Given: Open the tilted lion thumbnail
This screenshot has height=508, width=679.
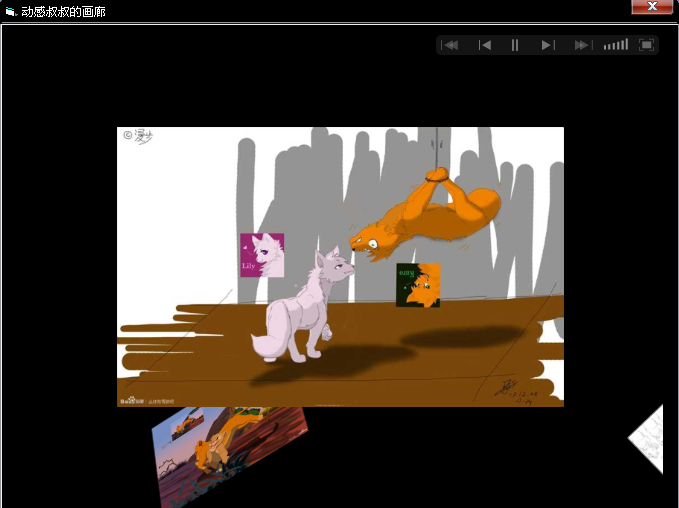Looking at the screenshot, I should [230, 457].
